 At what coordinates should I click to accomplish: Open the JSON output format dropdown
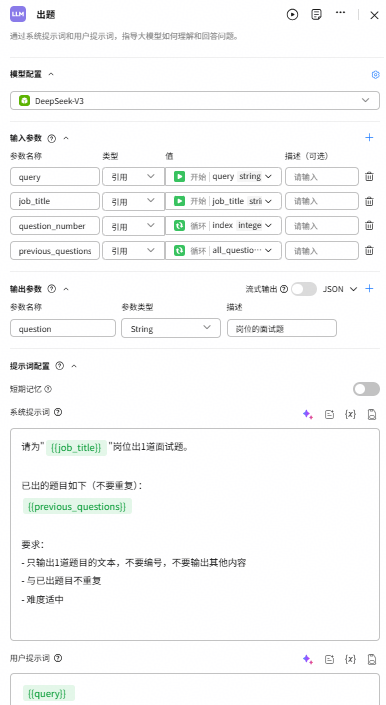pos(340,289)
